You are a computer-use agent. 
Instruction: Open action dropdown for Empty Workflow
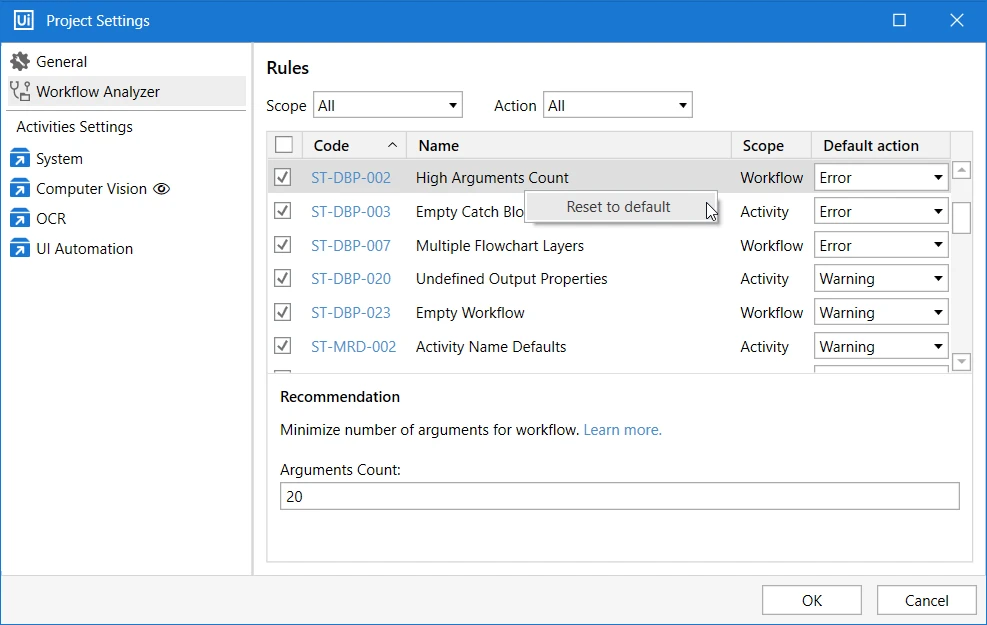coord(881,313)
